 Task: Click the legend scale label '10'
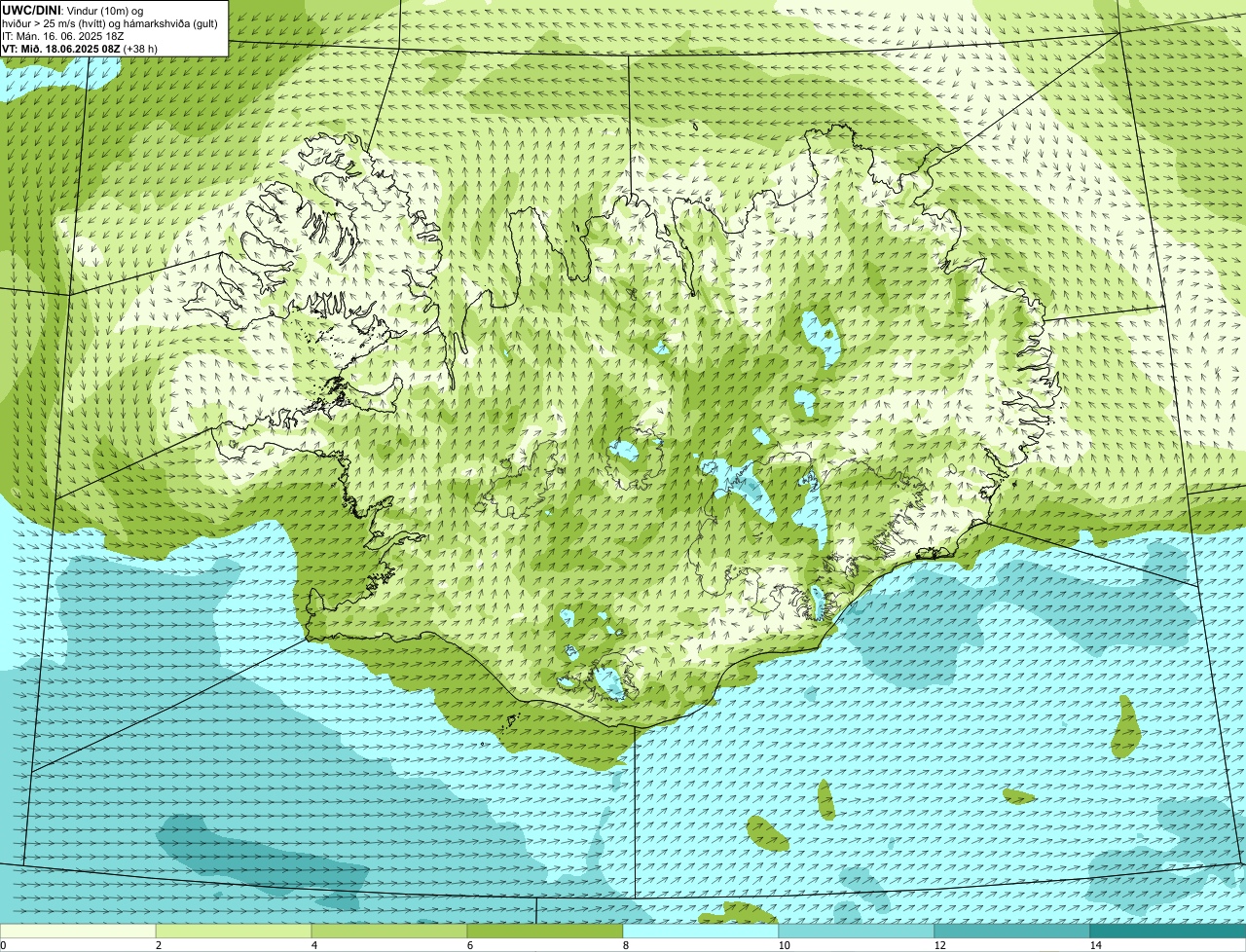[x=784, y=945]
